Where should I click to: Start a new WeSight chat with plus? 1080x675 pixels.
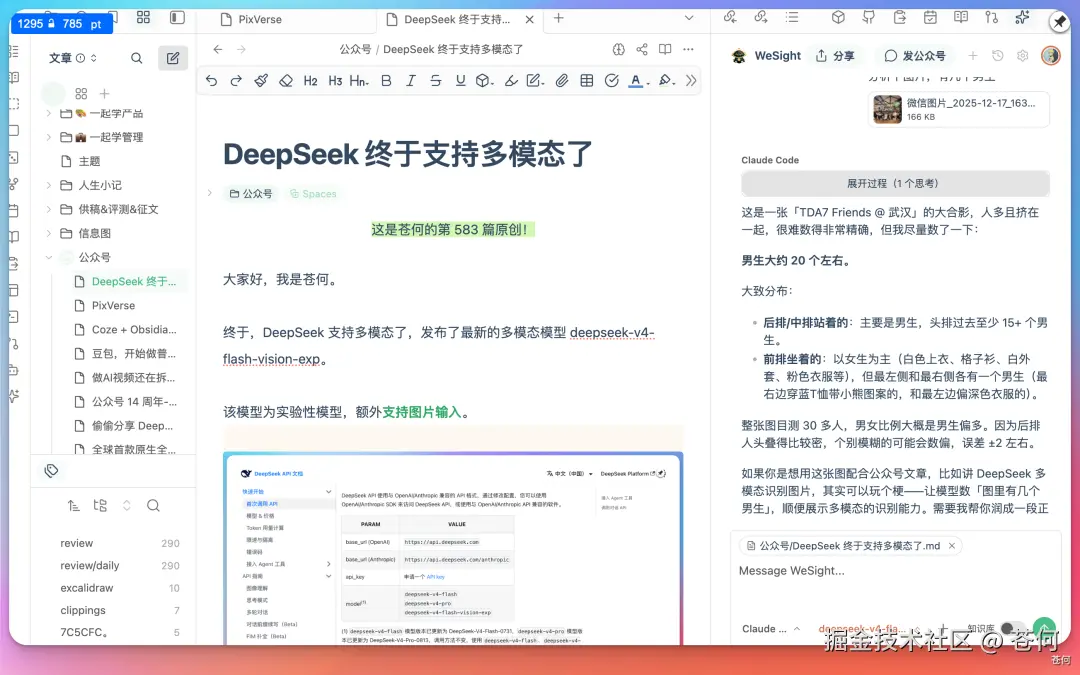pyautogui.click(x=973, y=55)
